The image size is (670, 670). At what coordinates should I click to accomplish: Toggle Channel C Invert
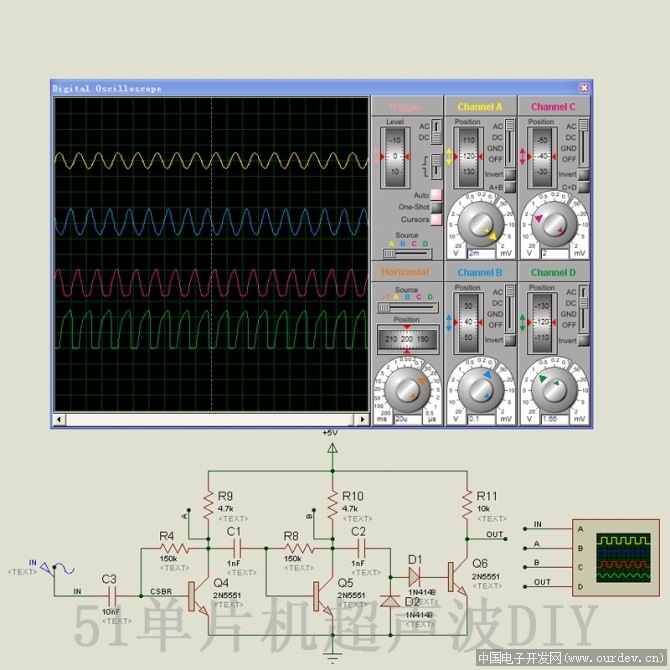coord(583,174)
